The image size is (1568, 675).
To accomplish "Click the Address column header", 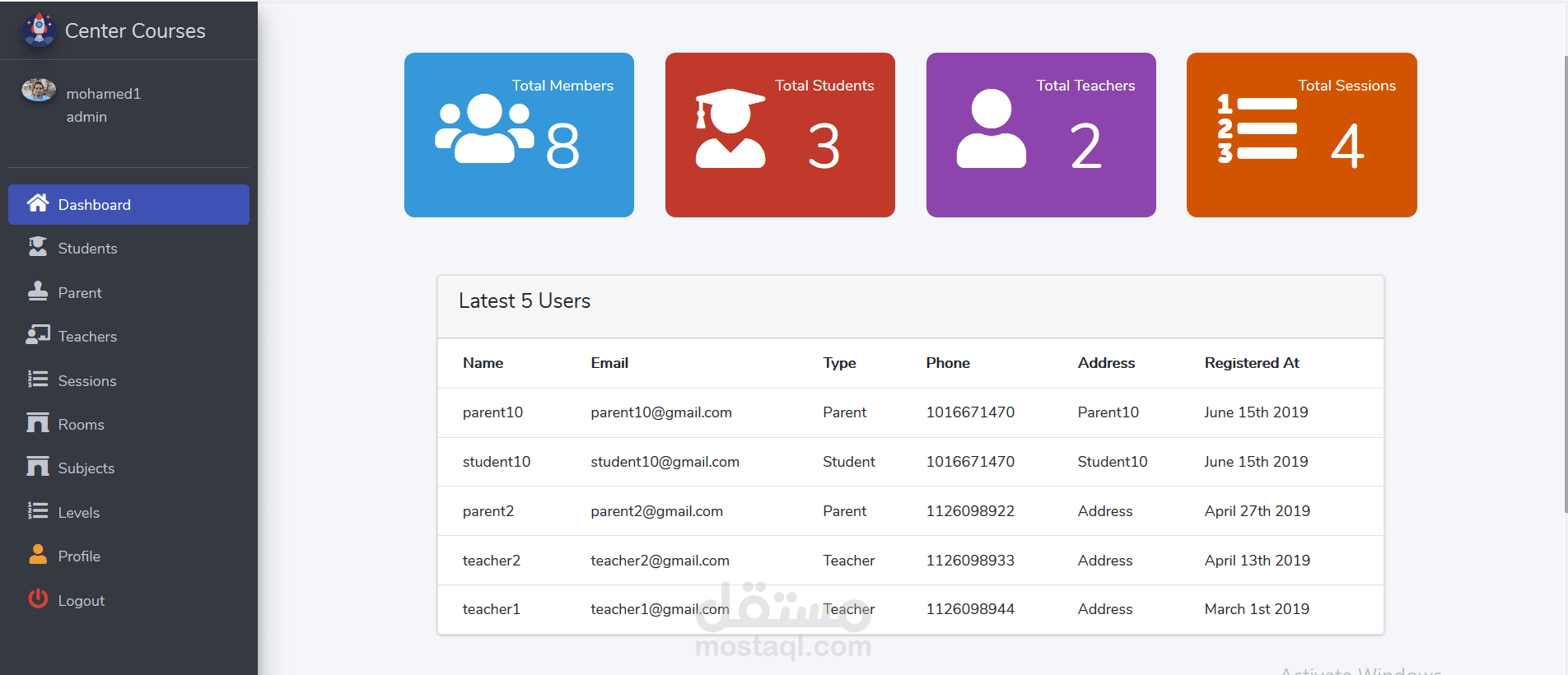I will point(1106,363).
